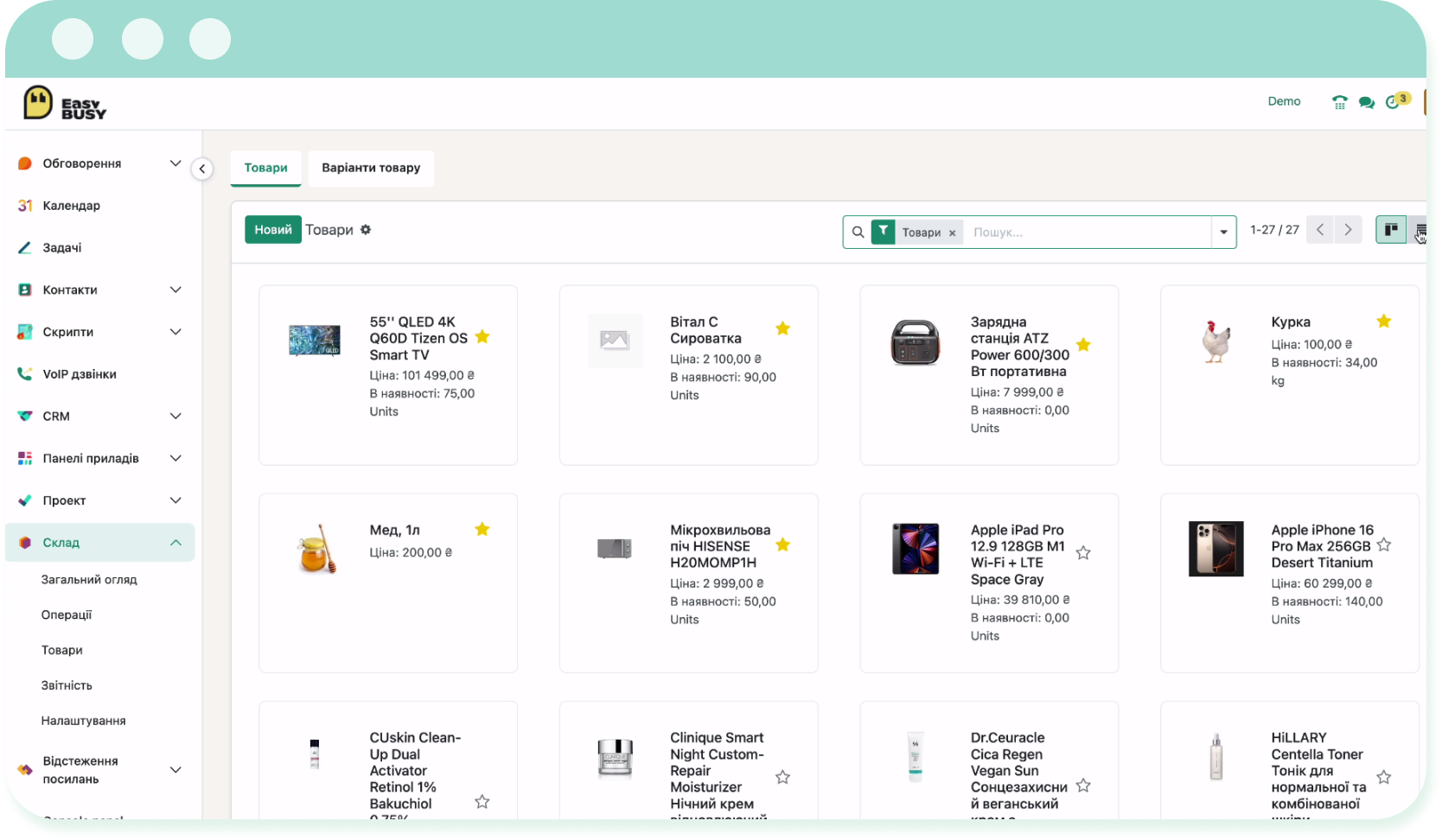The image size is (1442, 840).
Task: Click the Пошук search field
Action: coord(1088,232)
